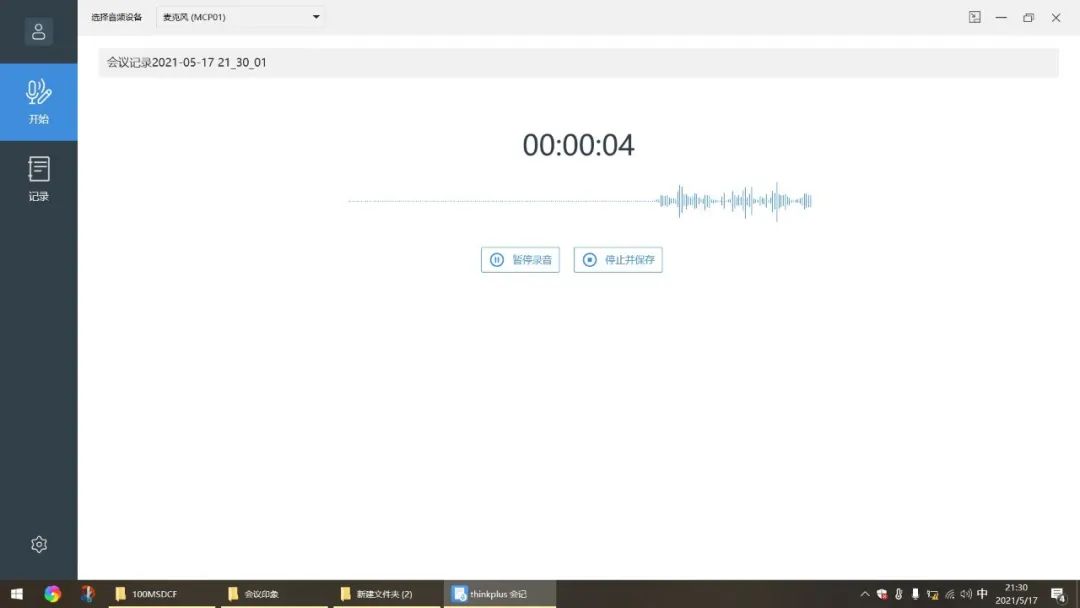
Task: Open the settings gear at sidebar bottom
Action: (x=39, y=543)
